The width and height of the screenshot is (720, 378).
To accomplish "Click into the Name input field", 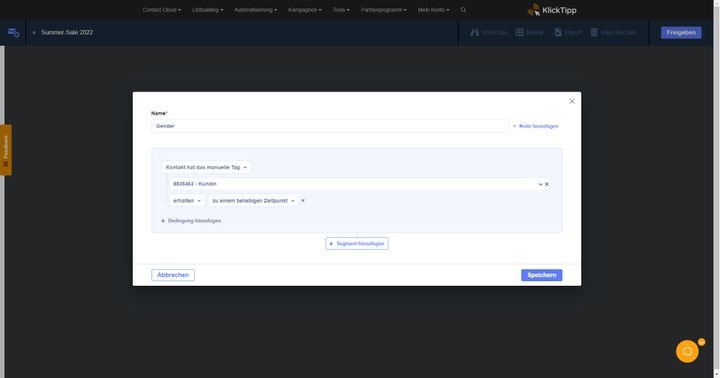I will pos(330,126).
